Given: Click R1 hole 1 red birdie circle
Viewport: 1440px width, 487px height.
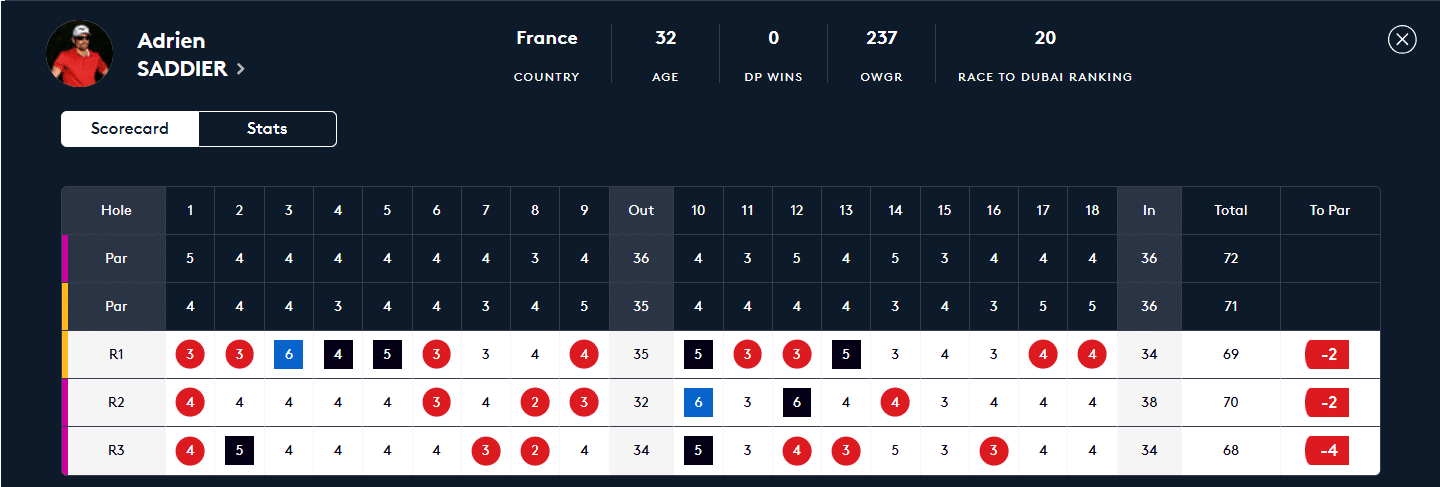Looking at the screenshot, I should [190, 354].
